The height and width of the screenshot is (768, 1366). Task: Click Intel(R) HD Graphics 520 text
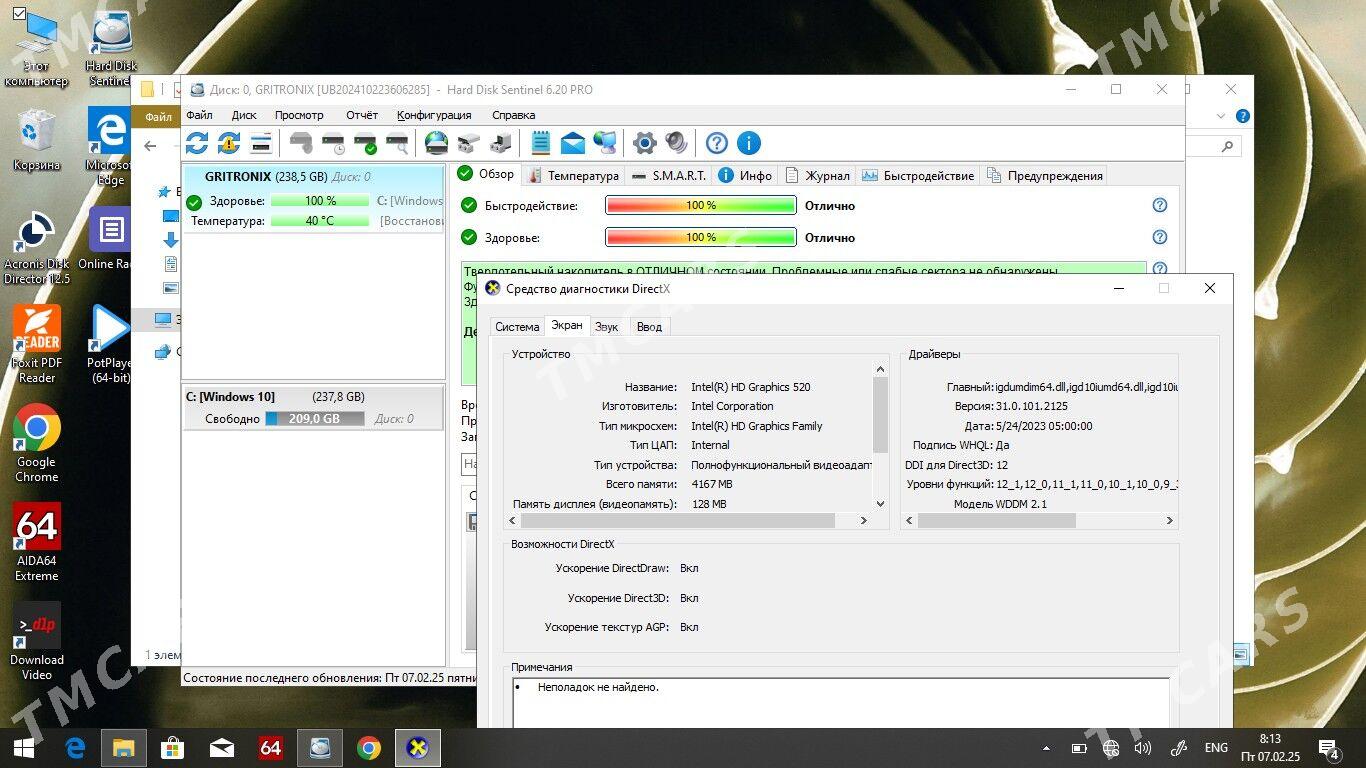(x=751, y=387)
